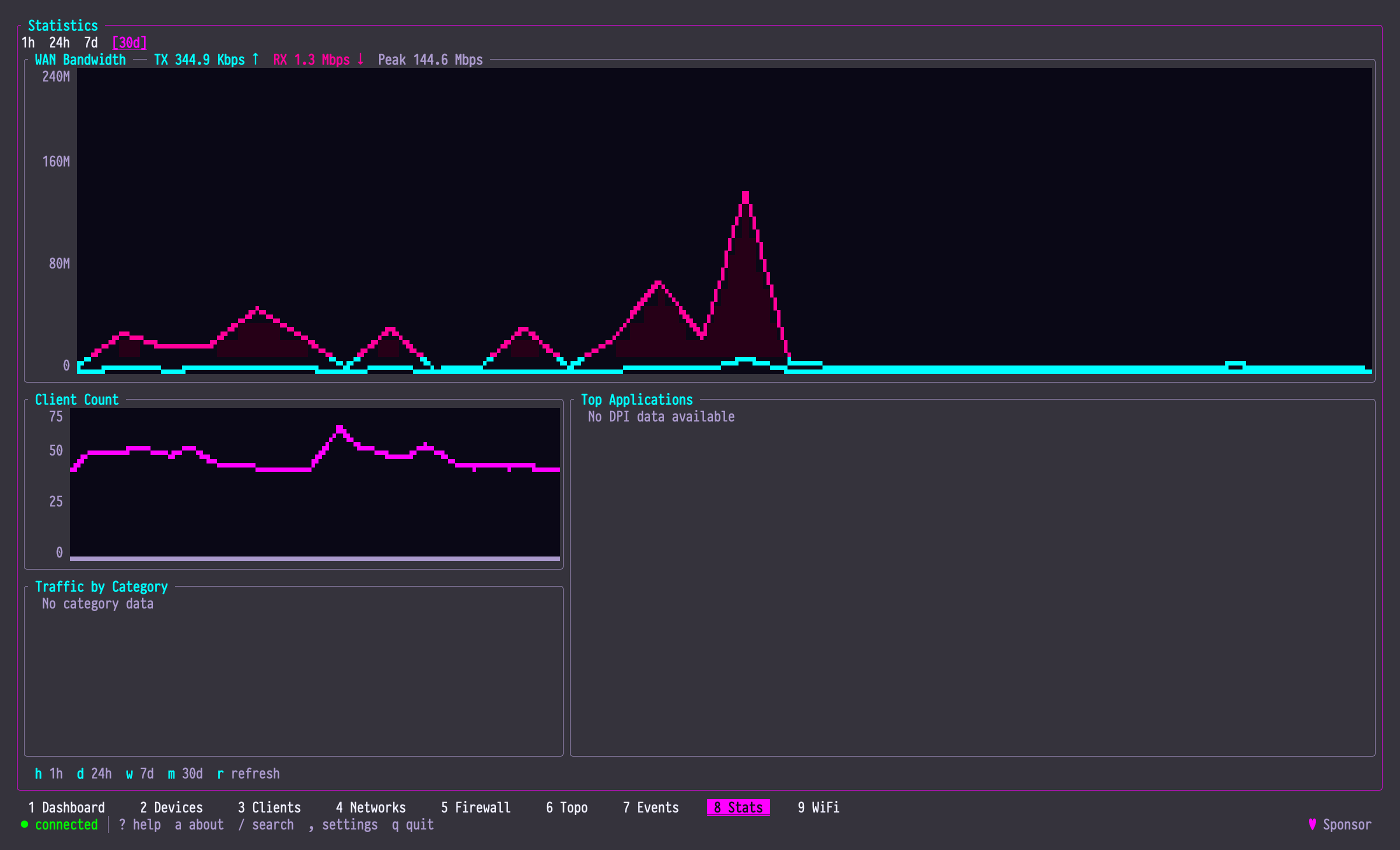Image resolution: width=1400 pixels, height=850 pixels.
Task: Switch to the WiFi tab
Action: click(x=819, y=807)
